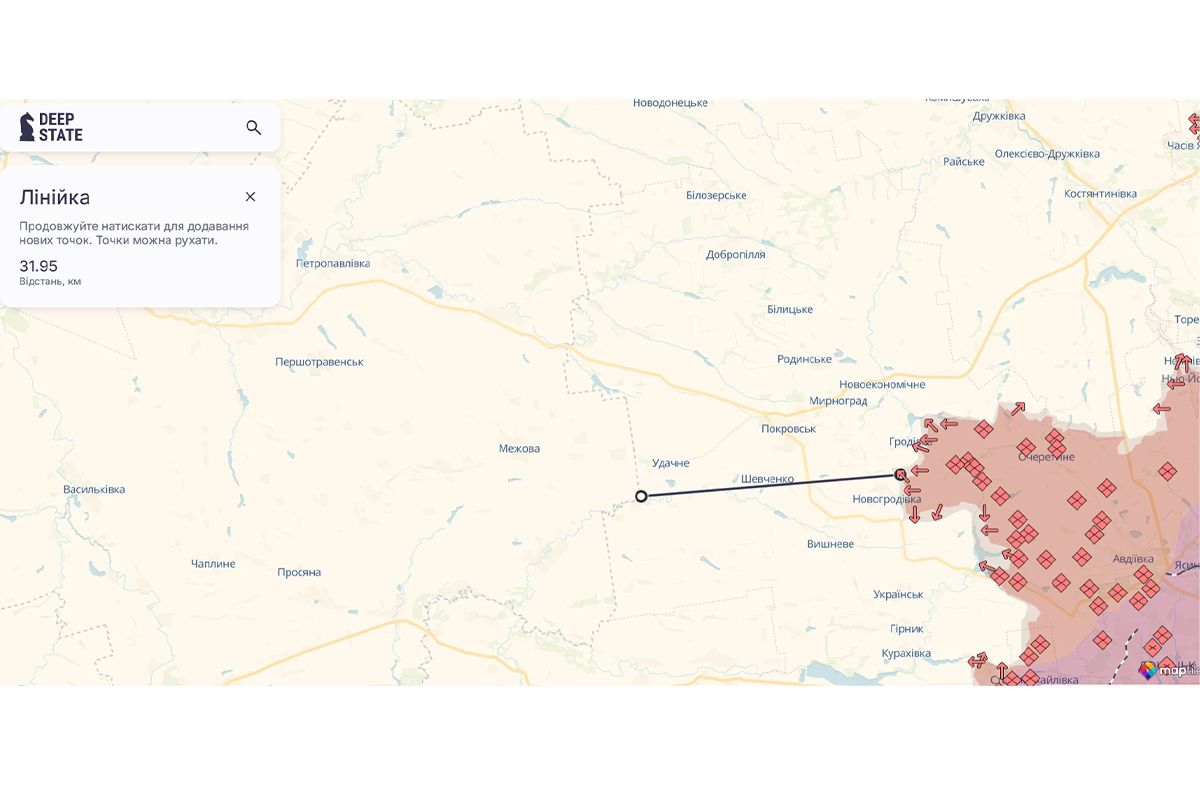The width and height of the screenshot is (1200, 800).
Task: Click the Мирноград town label
Action: (x=838, y=401)
